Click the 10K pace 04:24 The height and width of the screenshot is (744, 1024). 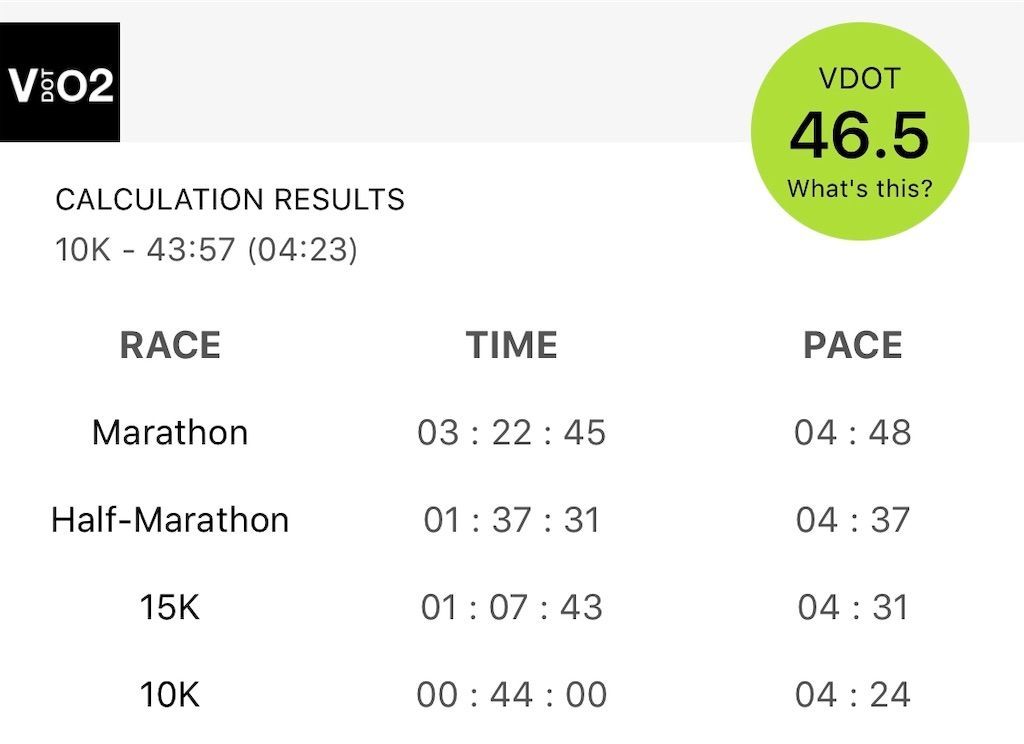point(852,694)
